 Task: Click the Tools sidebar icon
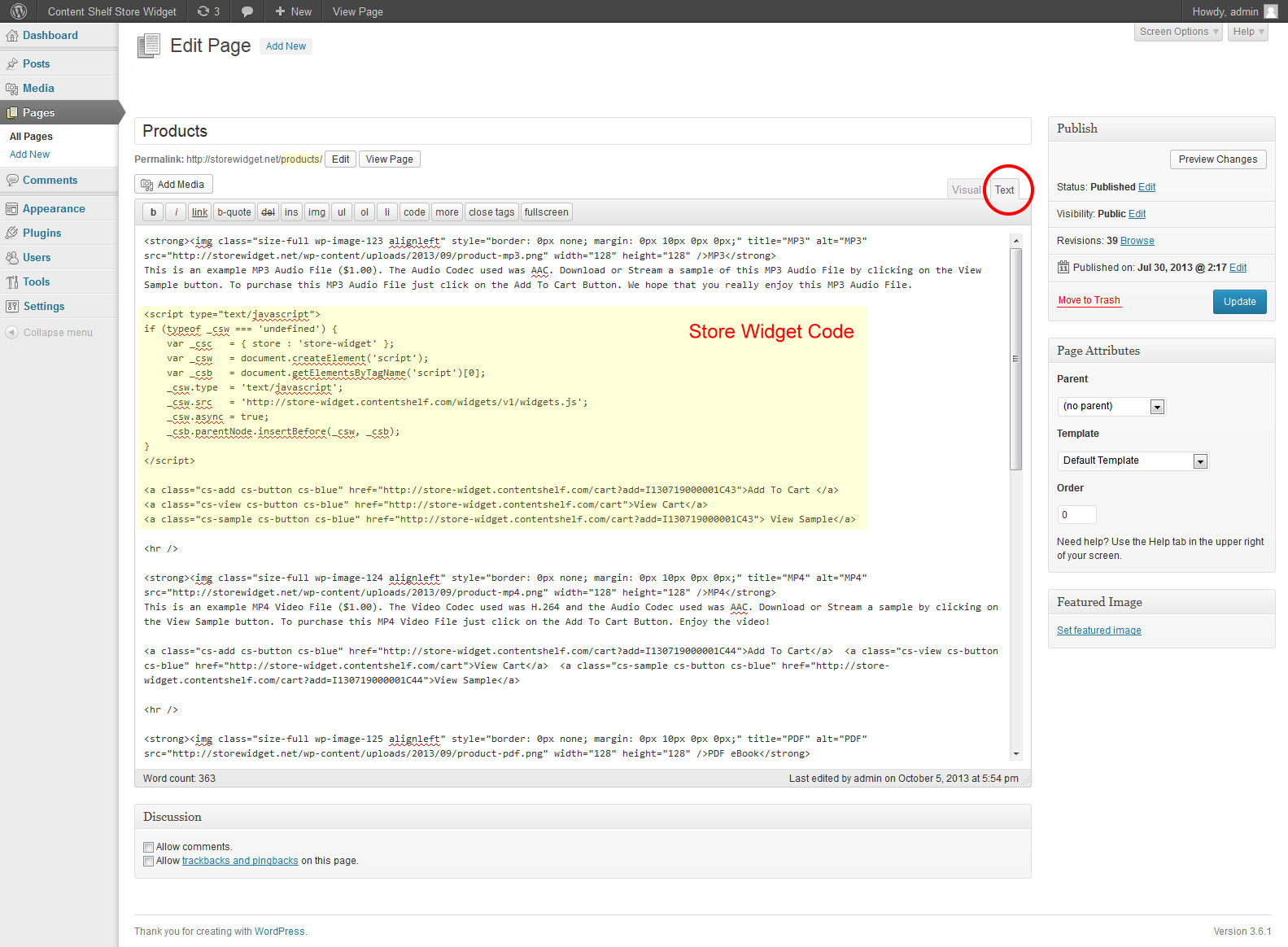(11, 281)
